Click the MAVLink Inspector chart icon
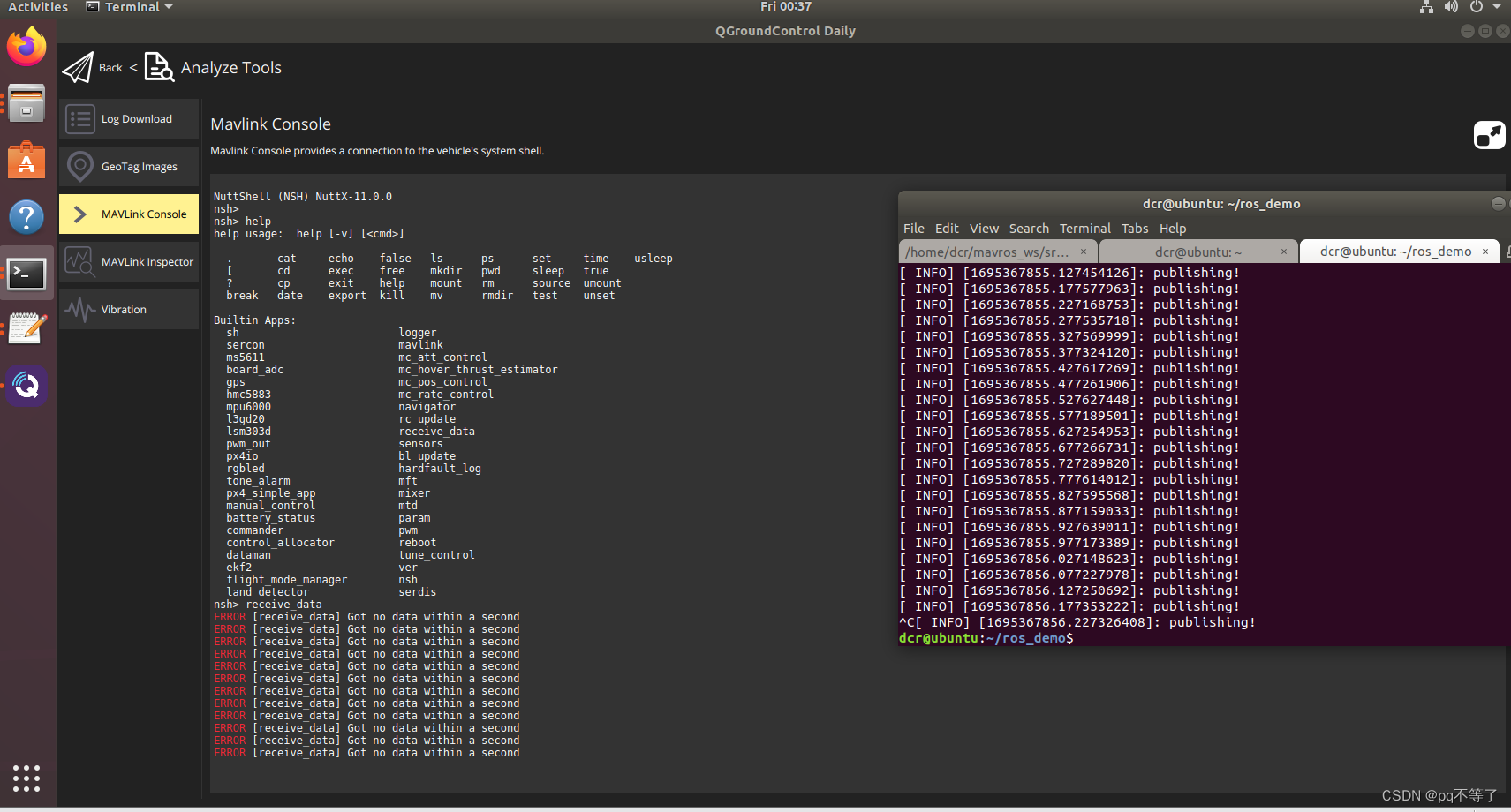The image size is (1511, 812). coord(79,262)
